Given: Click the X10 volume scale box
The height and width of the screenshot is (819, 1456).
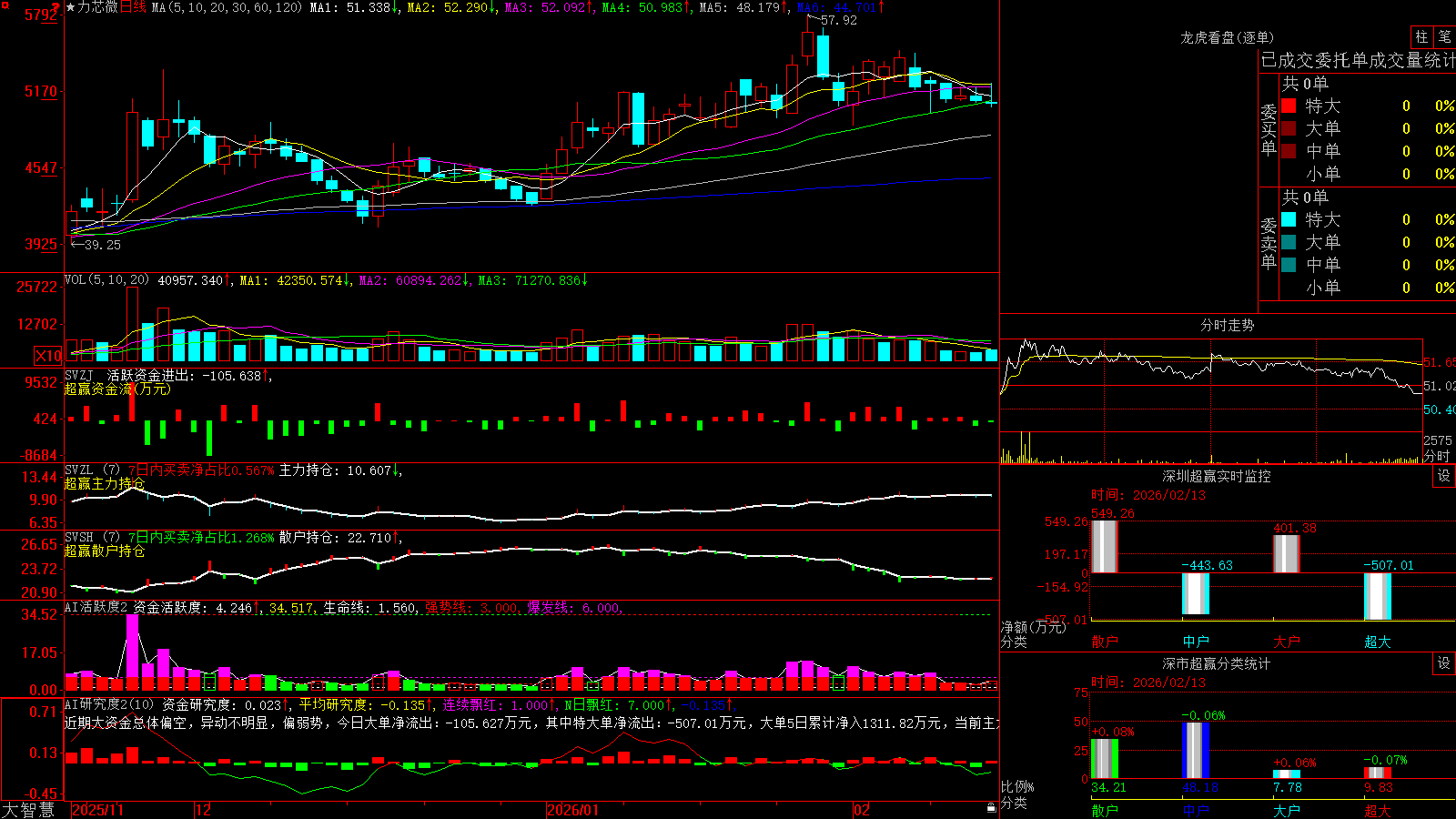Looking at the screenshot, I should click(48, 356).
